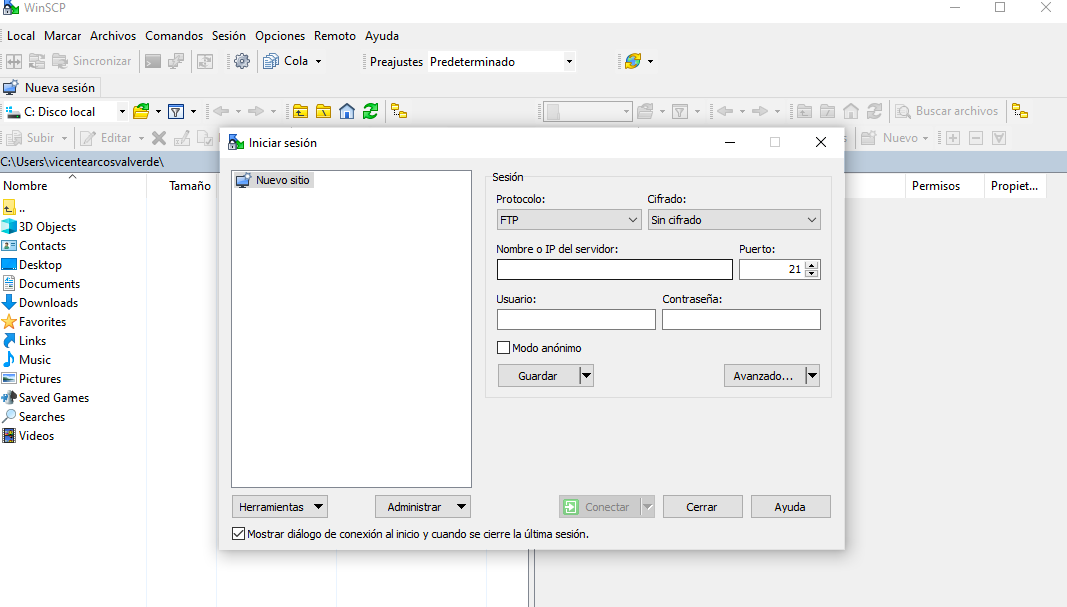
Task: Click the Nombre o IP del servidor field
Action: tap(614, 269)
